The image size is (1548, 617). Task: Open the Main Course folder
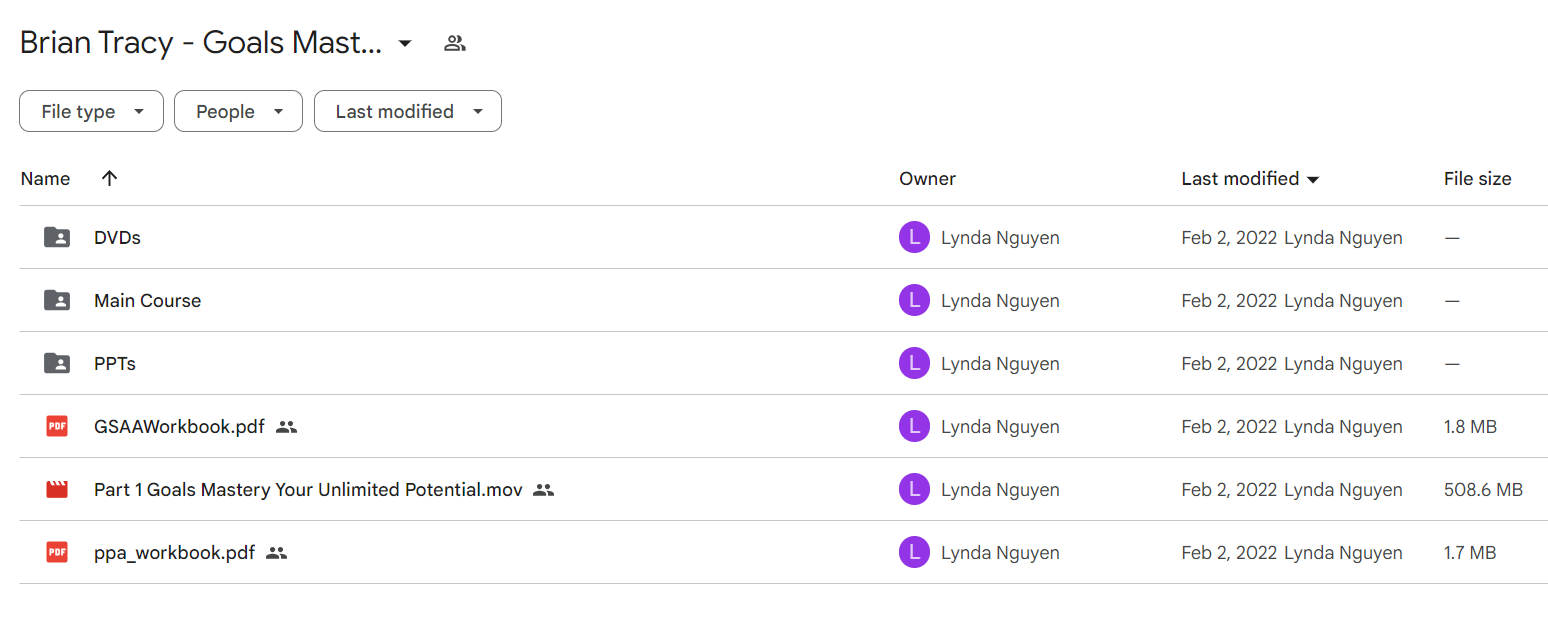click(x=147, y=301)
